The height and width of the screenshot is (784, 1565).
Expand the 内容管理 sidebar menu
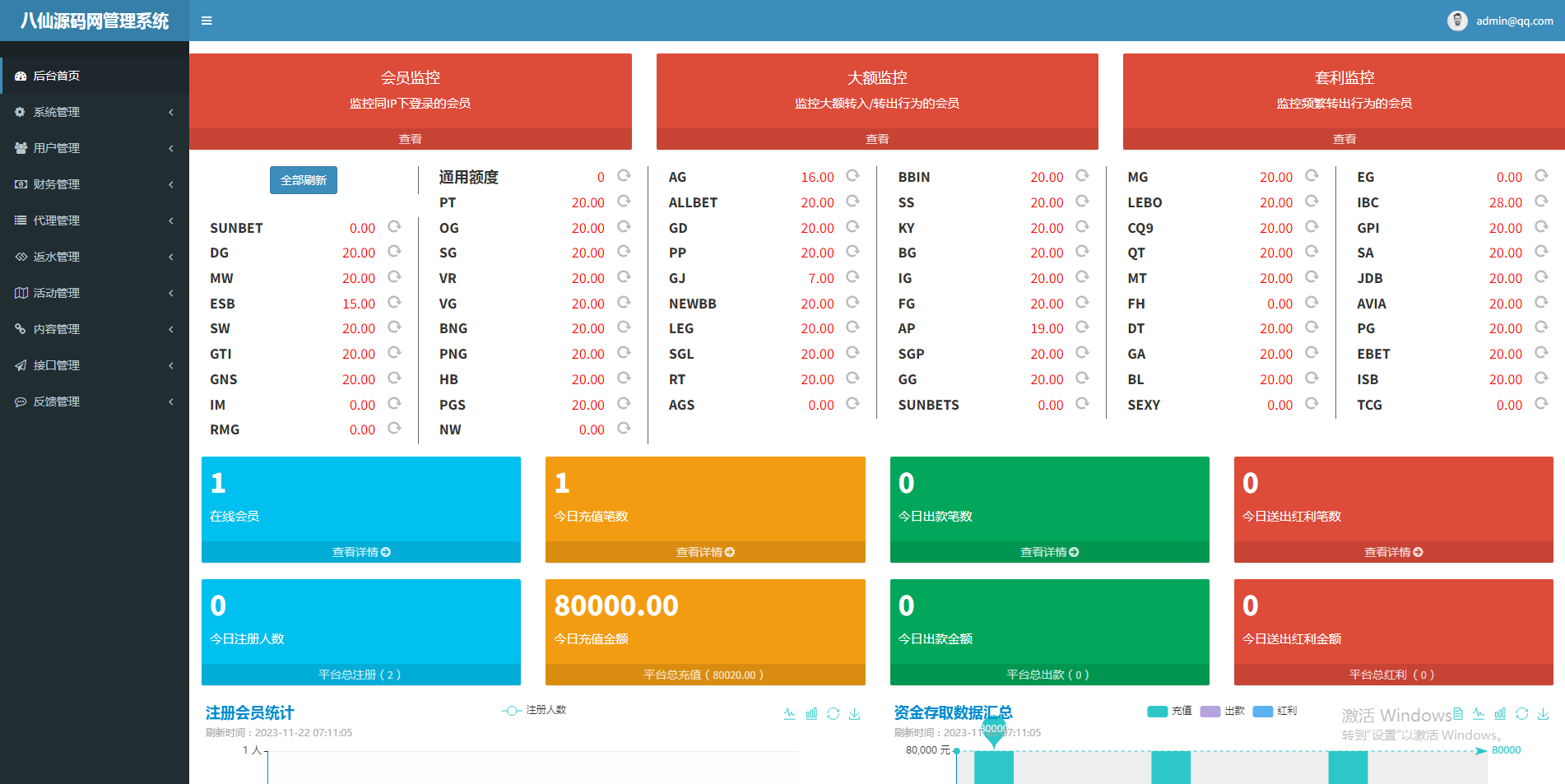coord(95,329)
